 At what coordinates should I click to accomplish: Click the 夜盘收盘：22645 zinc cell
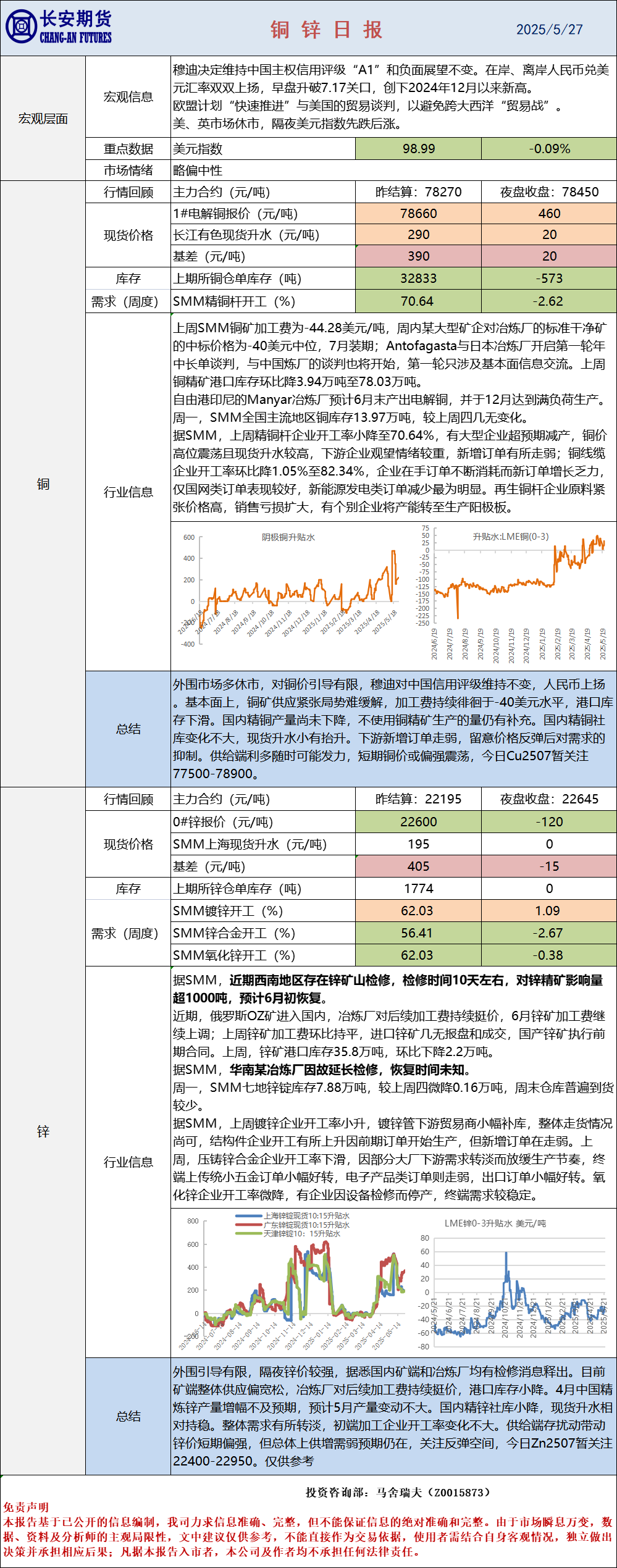click(549, 799)
